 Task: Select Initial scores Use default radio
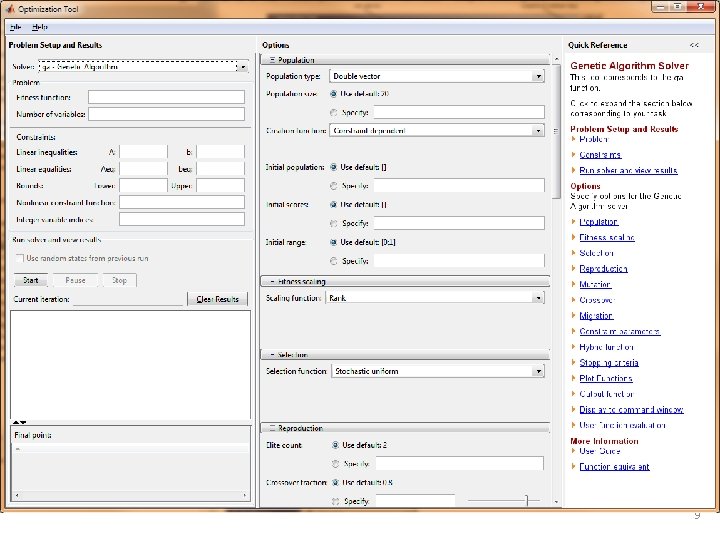(334, 205)
